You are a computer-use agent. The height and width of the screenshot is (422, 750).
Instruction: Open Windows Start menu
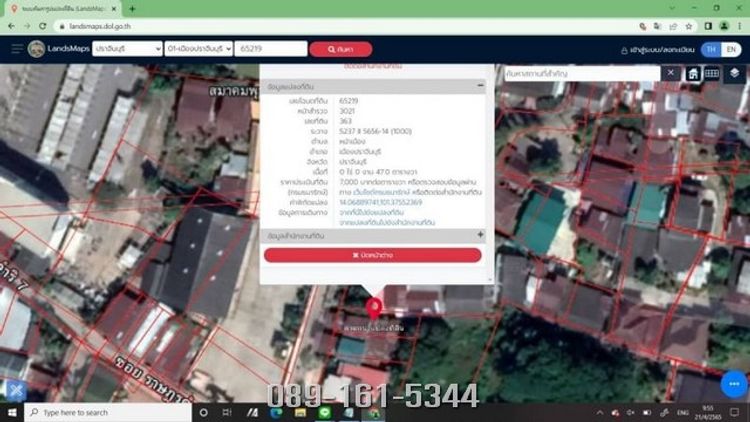click(12, 412)
